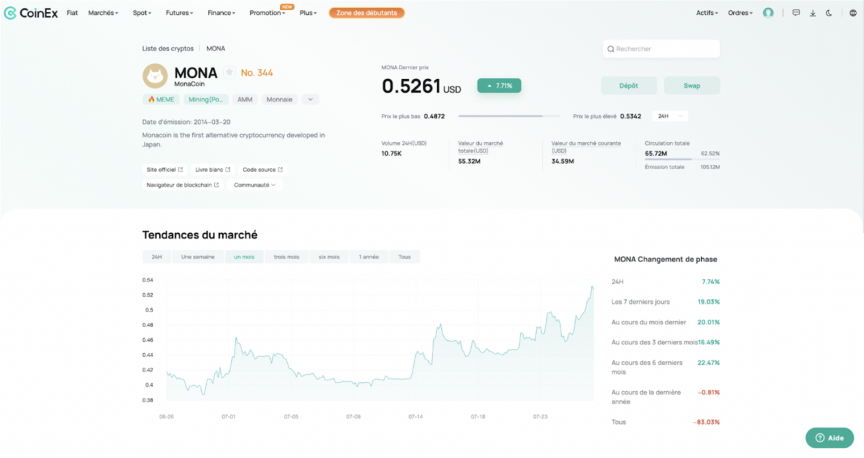Click the 55.32M market cap value
Image resolution: width=864 pixels, height=458 pixels.
click(x=469, y=161)
